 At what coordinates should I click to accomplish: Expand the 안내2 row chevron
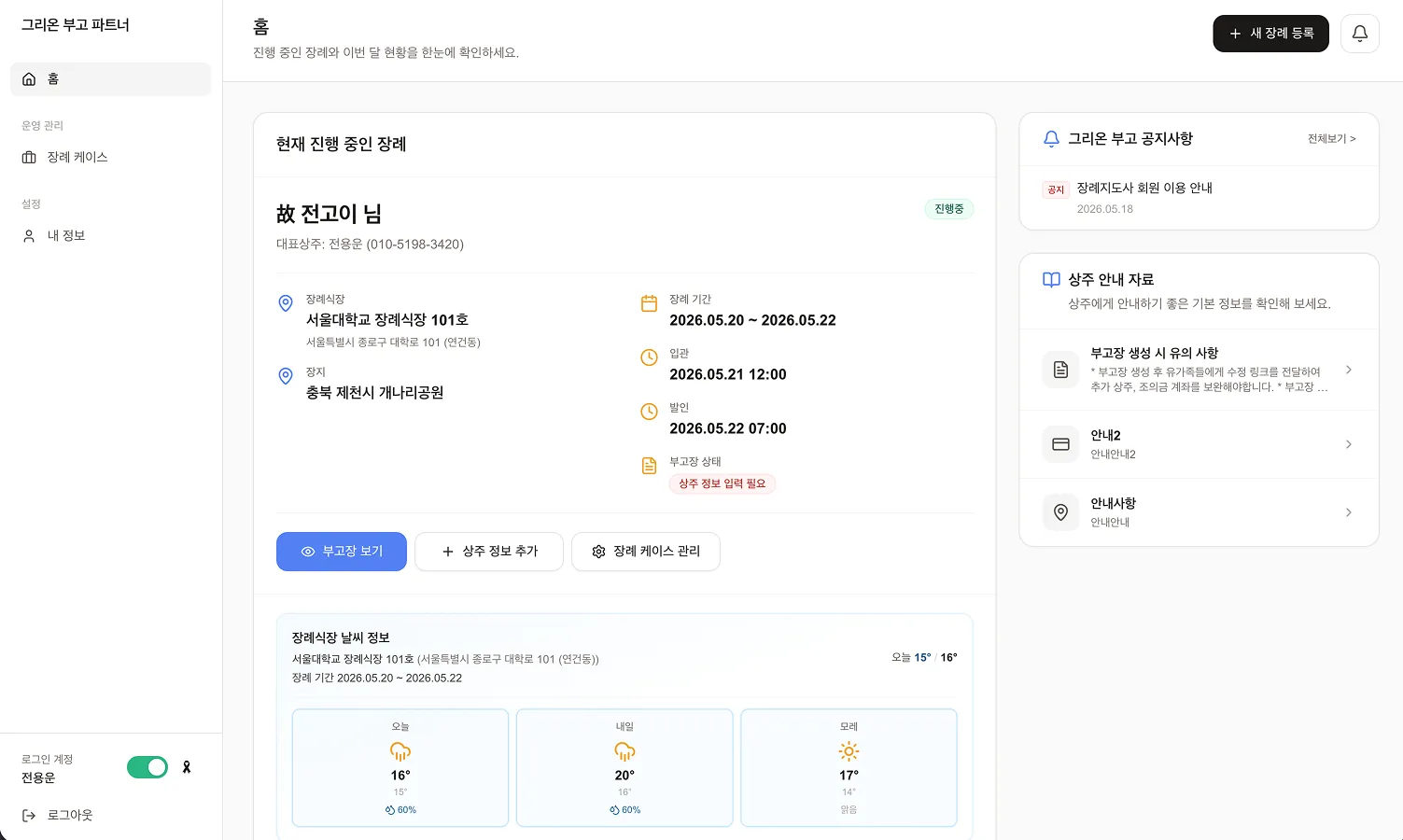coord(1349,444)
